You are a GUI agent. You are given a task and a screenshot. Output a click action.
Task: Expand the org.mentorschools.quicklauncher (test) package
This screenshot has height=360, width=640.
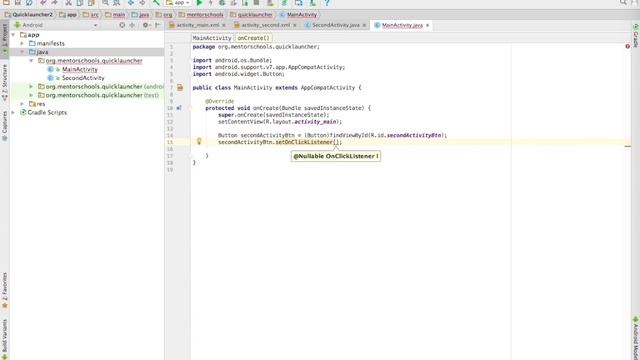pos(31,95)
